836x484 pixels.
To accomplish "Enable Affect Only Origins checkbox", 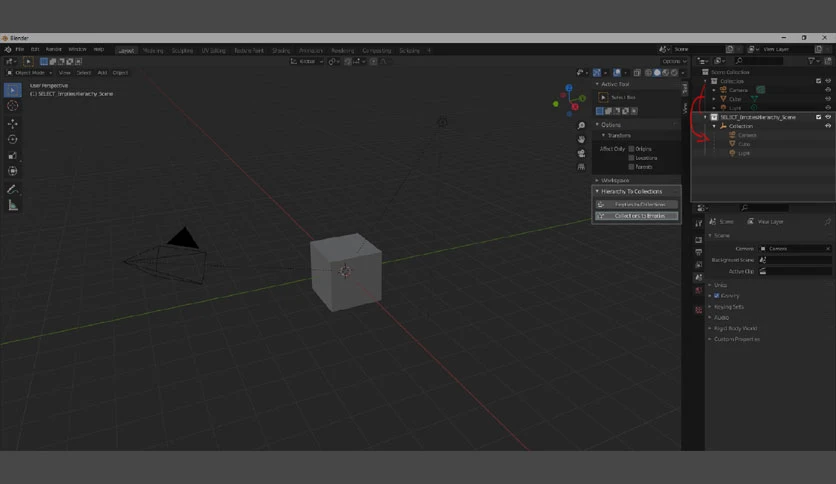I will point(631,149).
